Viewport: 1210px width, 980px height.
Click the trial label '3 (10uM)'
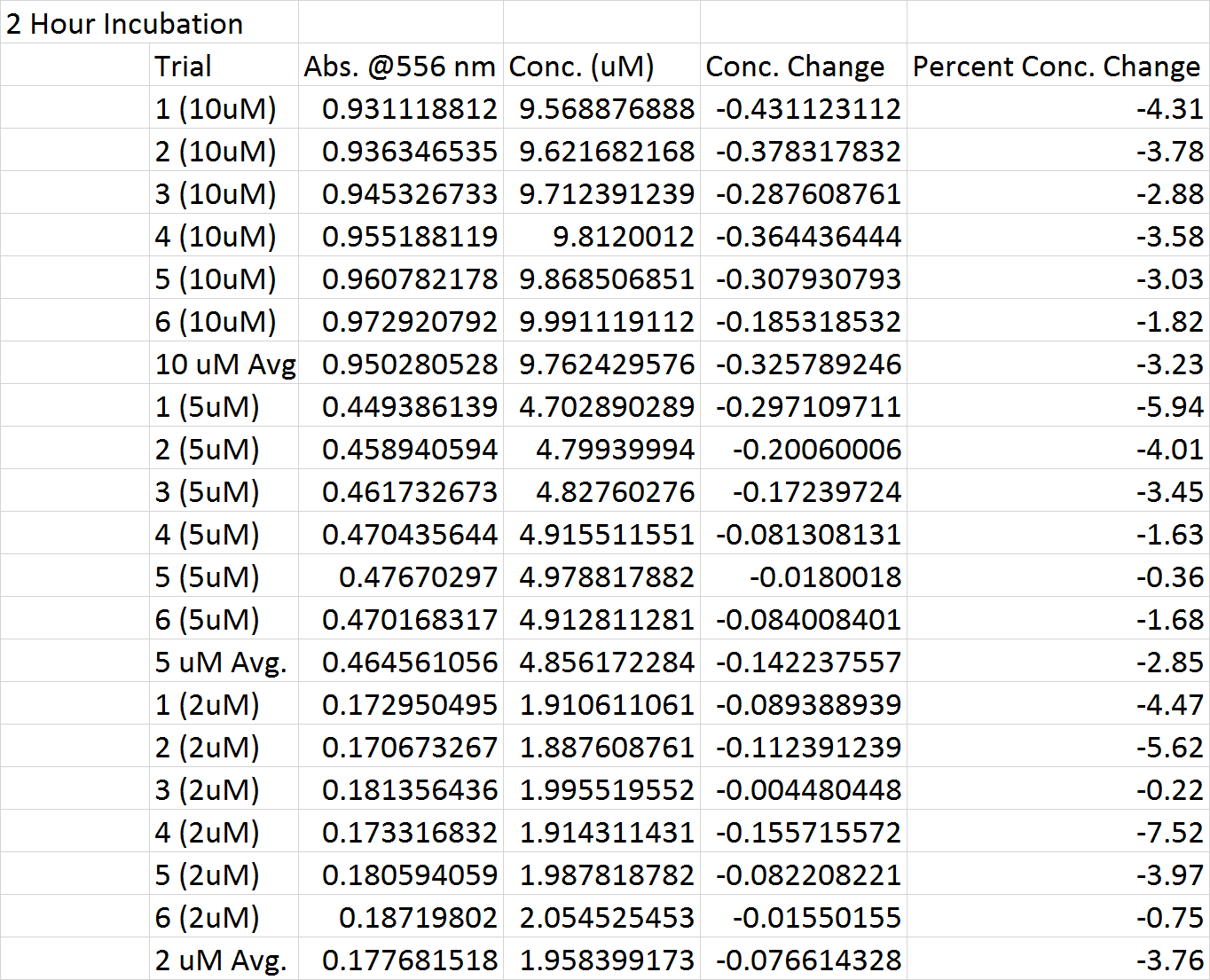pyautogui.click(x=216, y=194)
